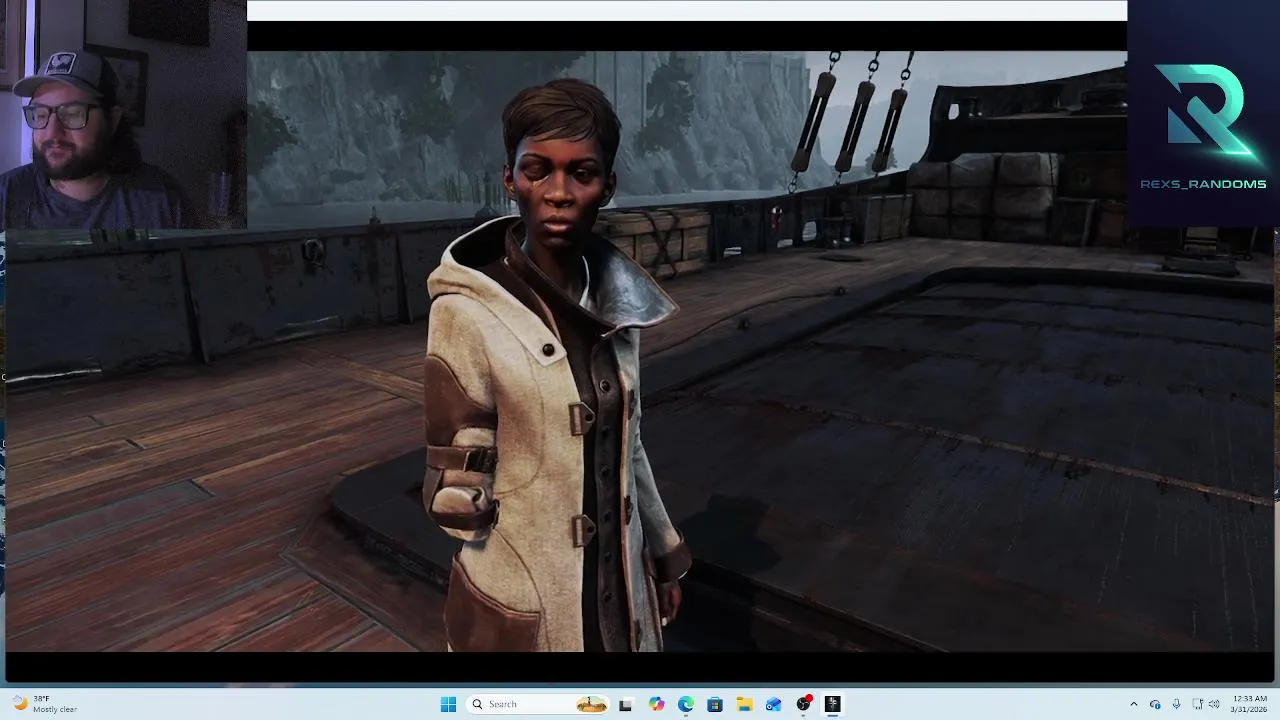This screenshot has height=720, width=1280.
Task: Click the microphone tray icon
Action: 1176,704
